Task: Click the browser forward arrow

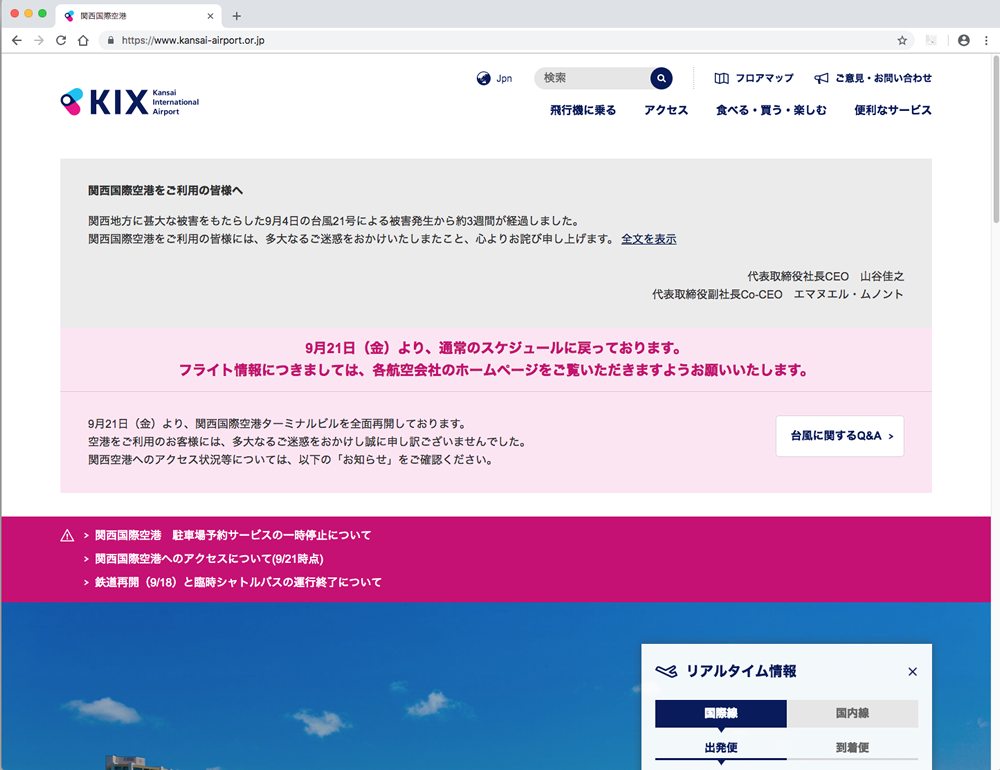Action: pyautogui.click(x=39, y=40)
